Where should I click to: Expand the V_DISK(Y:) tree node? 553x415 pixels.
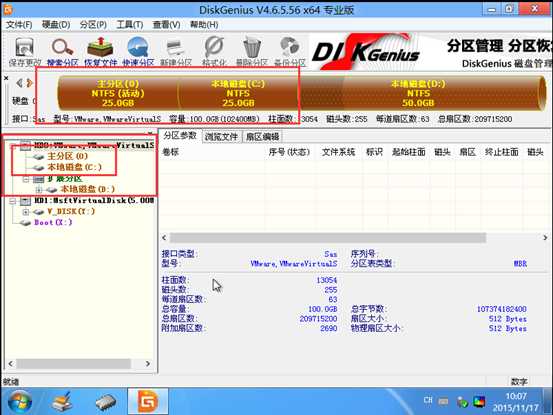tap(25, 212)
